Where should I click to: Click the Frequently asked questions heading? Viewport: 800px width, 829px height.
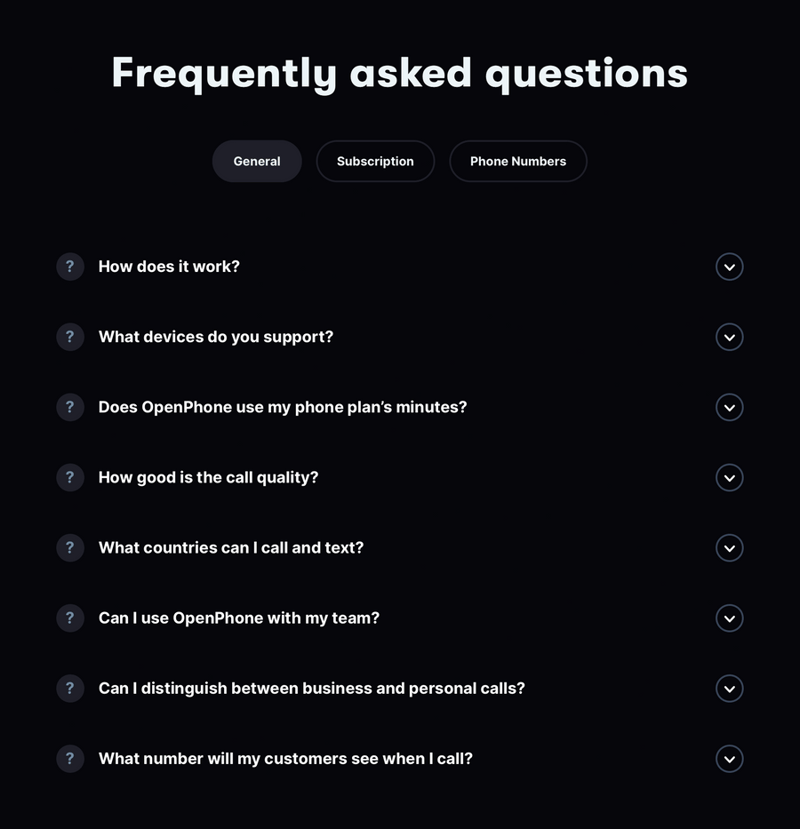pos(400,73)
